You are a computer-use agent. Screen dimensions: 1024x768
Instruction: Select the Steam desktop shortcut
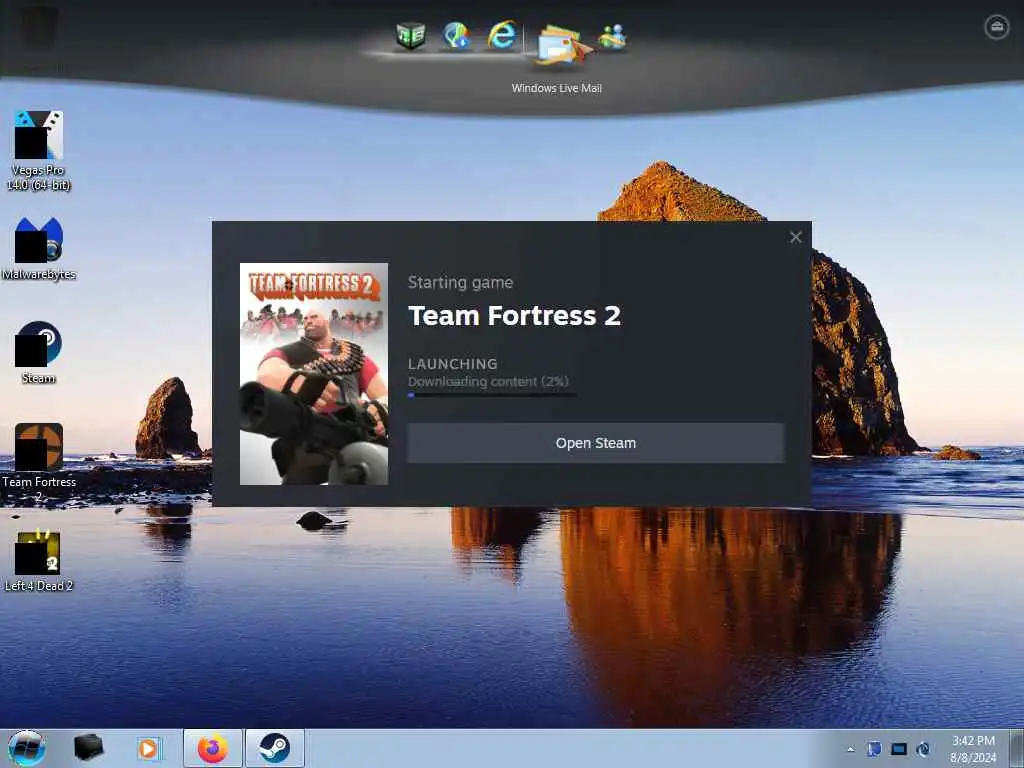click(x=39, y=352)
